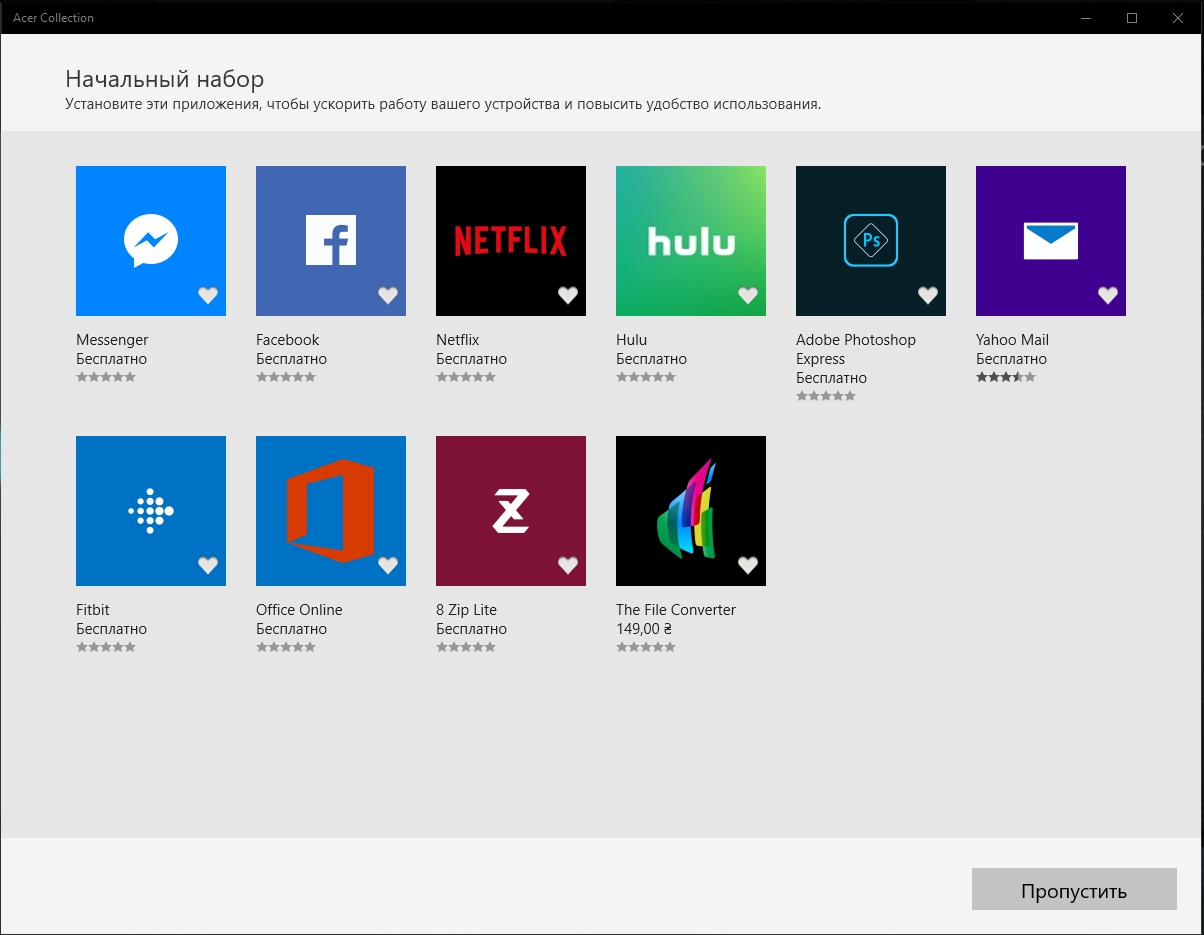Click The File Converter star rating

646,647
